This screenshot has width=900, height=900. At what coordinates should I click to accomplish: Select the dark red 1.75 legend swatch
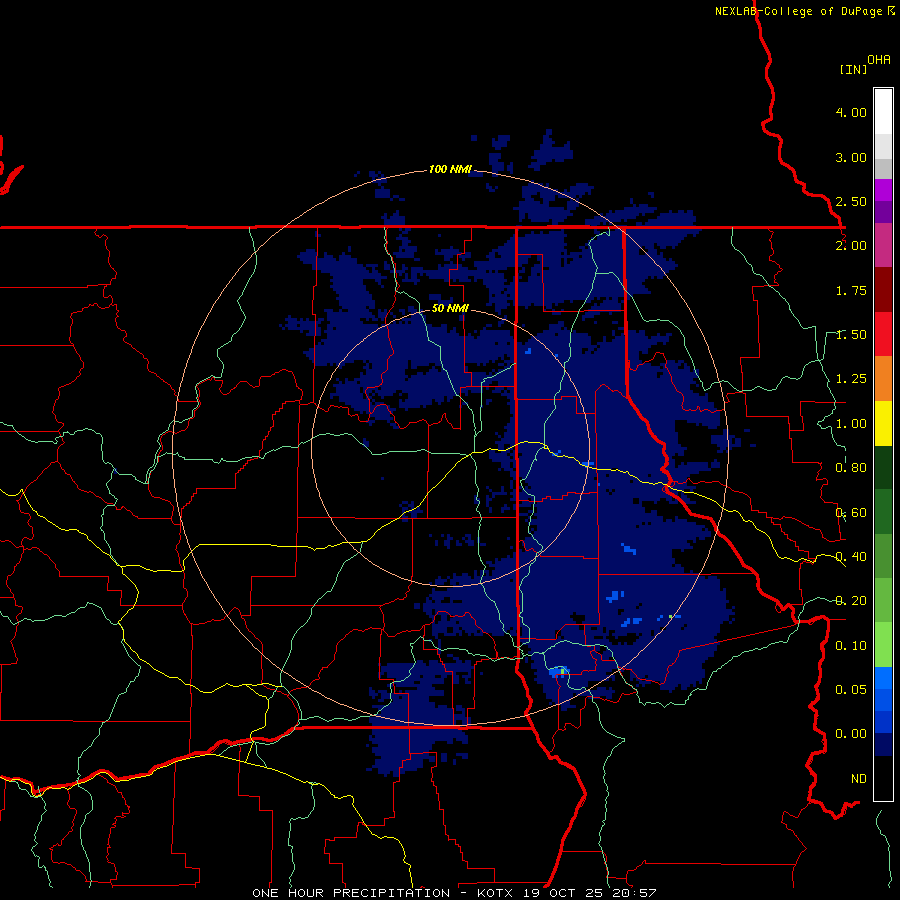pyautogui.click(x=883, y=290)
